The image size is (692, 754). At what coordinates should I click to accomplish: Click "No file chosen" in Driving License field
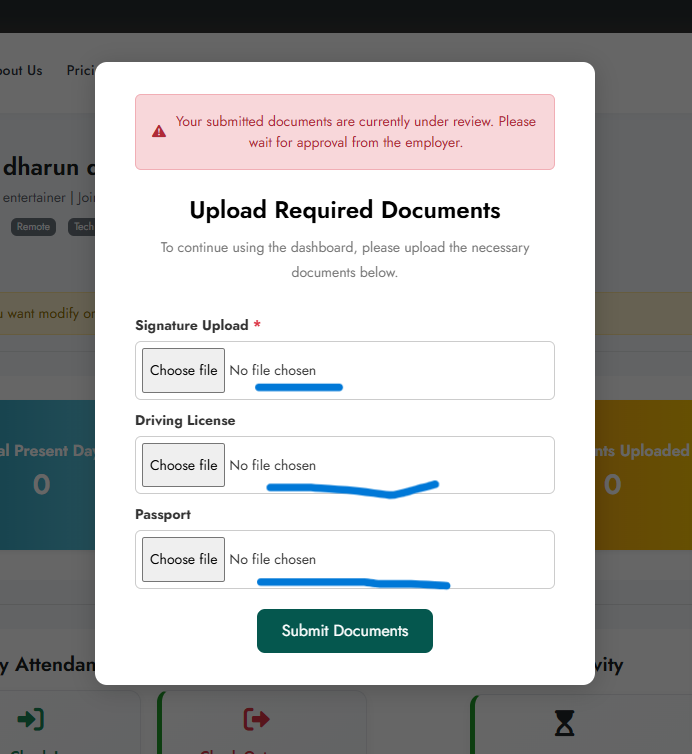pos(272,465)
